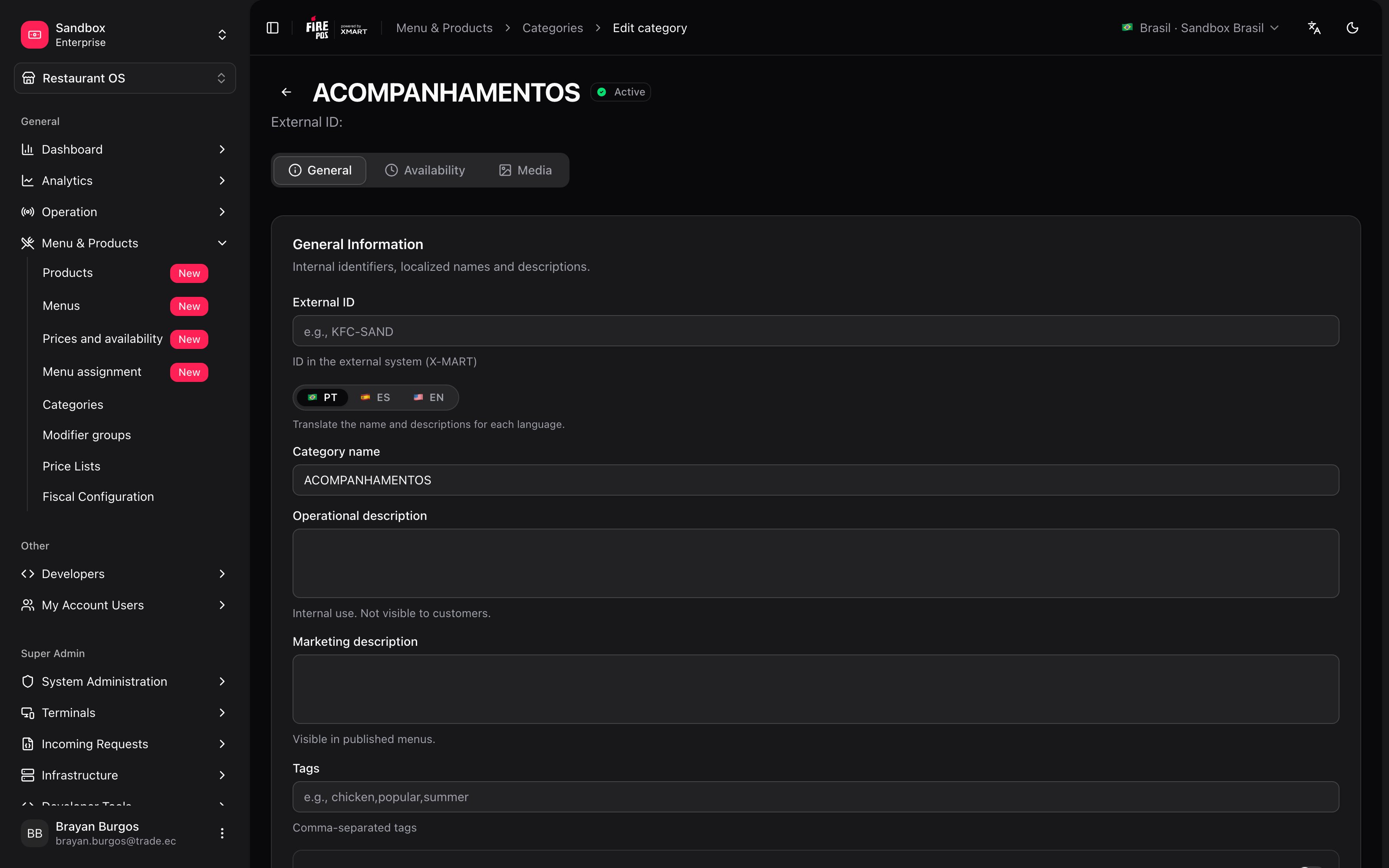Image resolution: width=1389 pixels, height=868 pixels.
Task: Select the General tab
Action: pyautogui.click(x=320, y=170)
